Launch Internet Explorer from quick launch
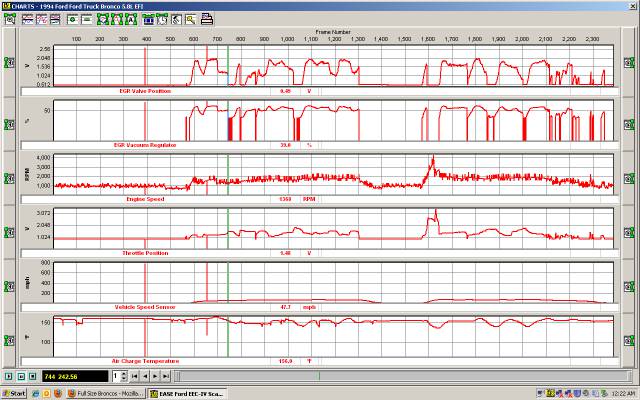This screenshot has width=640, height=400. click(36, 393)
